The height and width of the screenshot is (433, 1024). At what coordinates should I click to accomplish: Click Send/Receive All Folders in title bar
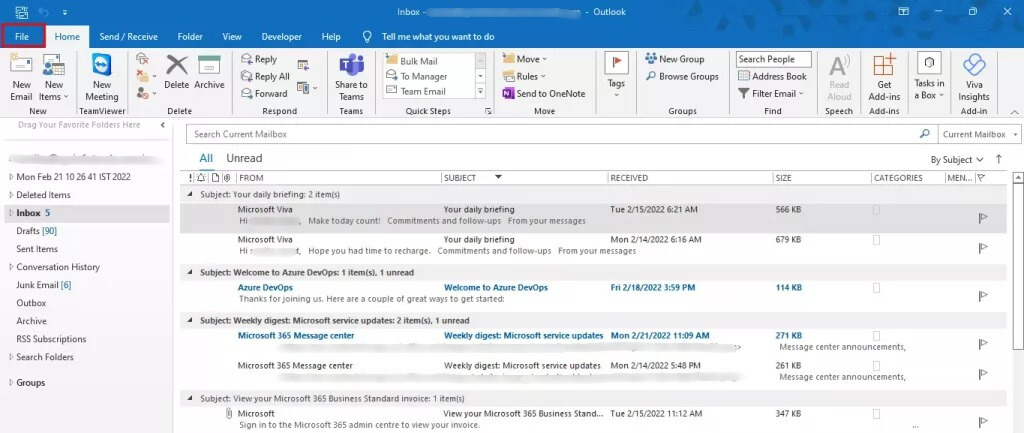click(22, 12)
